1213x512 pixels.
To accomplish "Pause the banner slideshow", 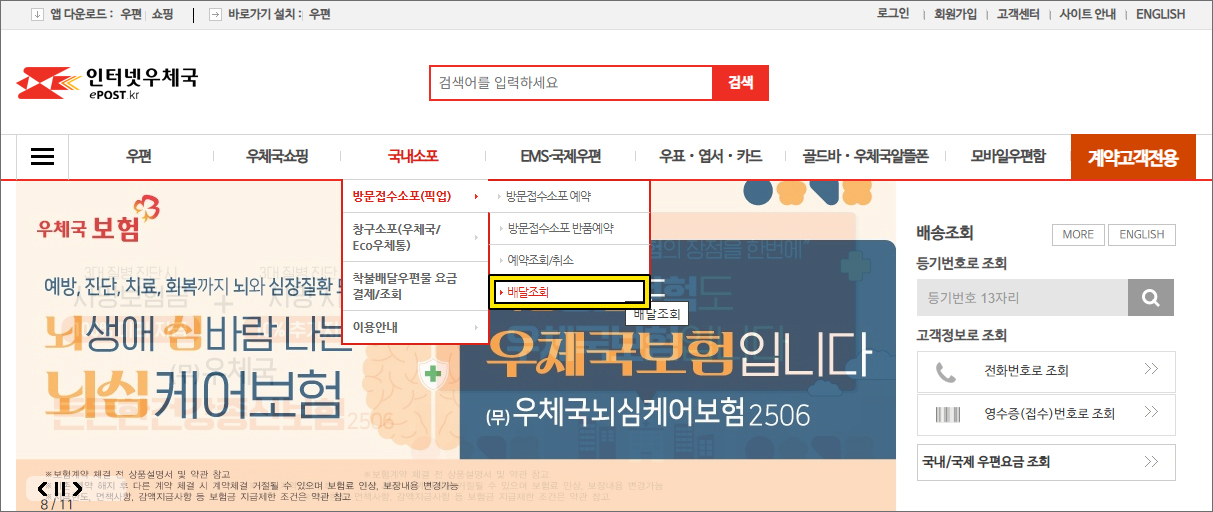I will click(x=61, y=488).
